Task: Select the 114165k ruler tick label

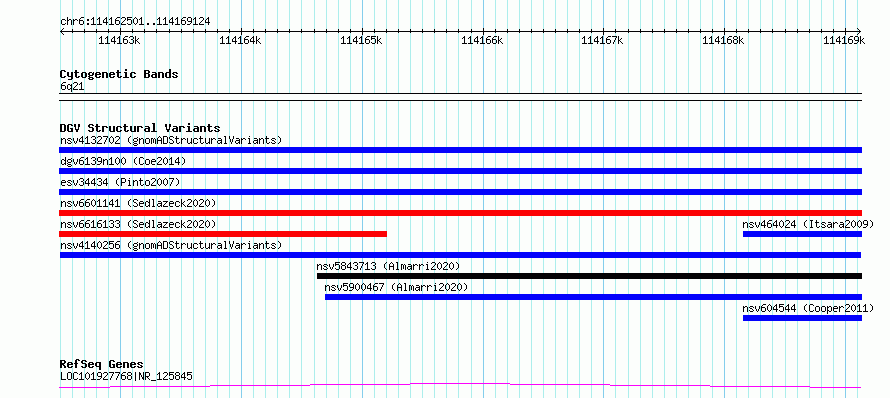Action: click(361, 40)
